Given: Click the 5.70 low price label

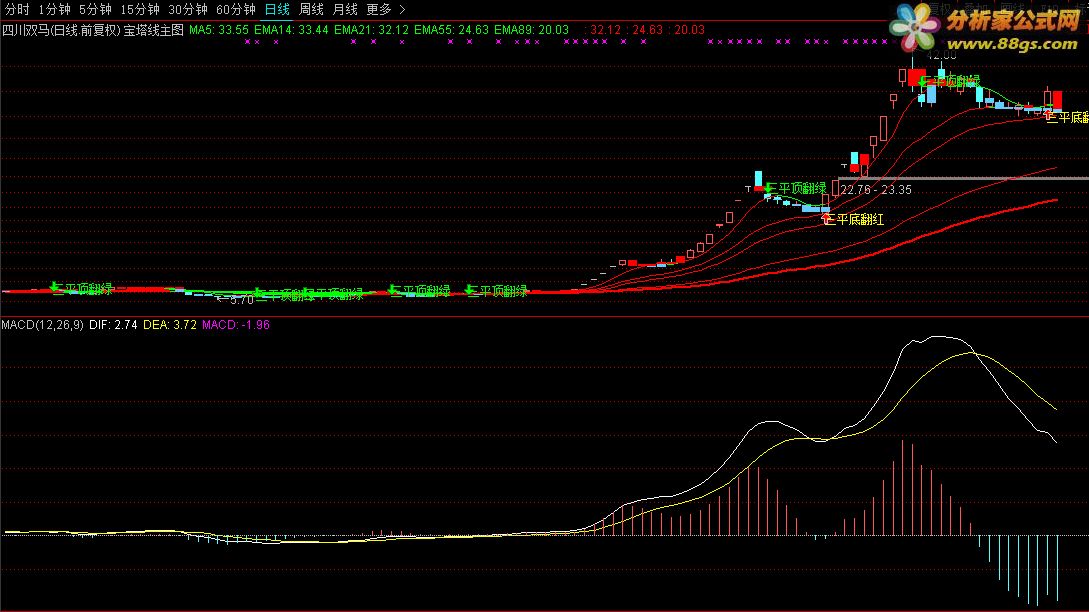Looking at the screenshot, I should [241, 300].
